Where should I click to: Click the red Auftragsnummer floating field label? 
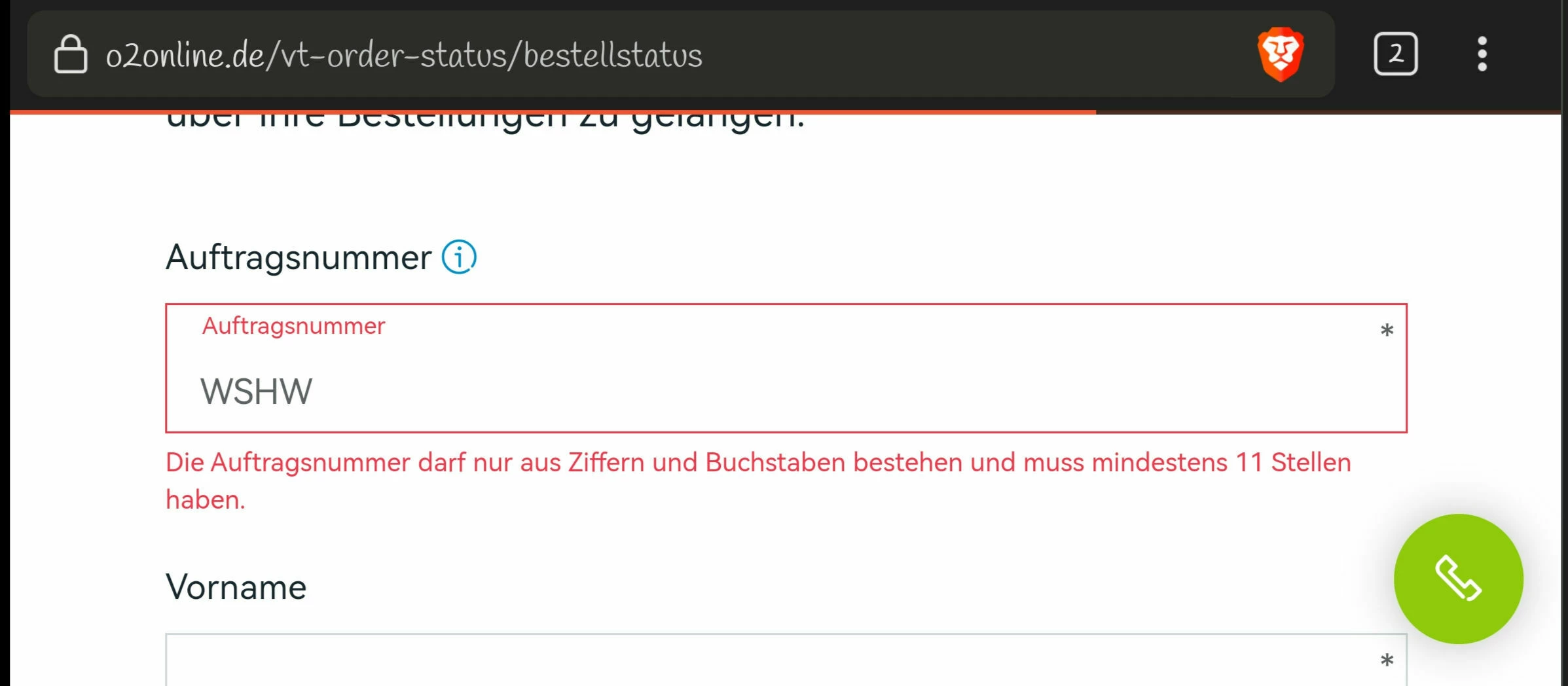point(293,325)
